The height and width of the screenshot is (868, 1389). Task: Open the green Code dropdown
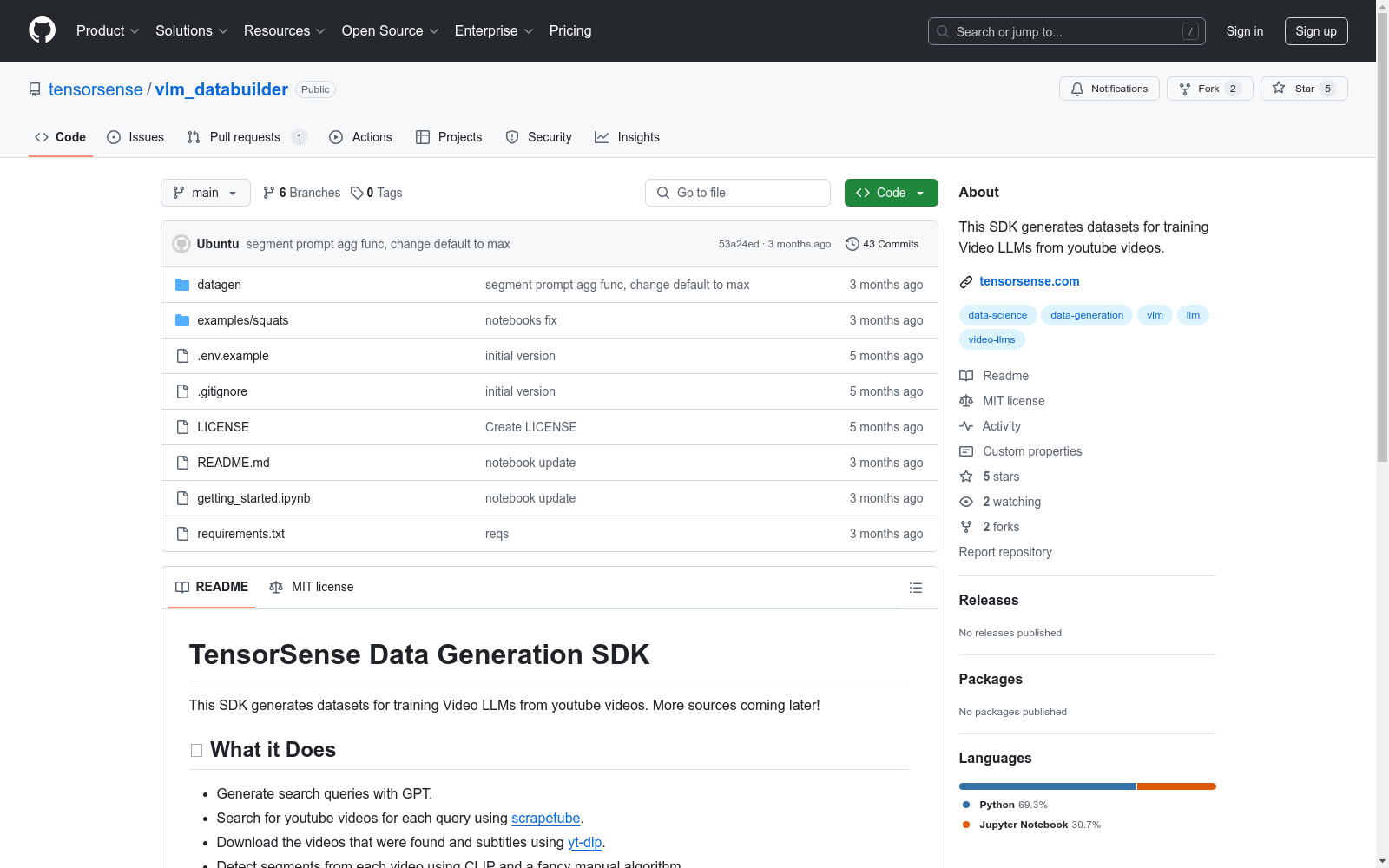(x=891, y=193)
